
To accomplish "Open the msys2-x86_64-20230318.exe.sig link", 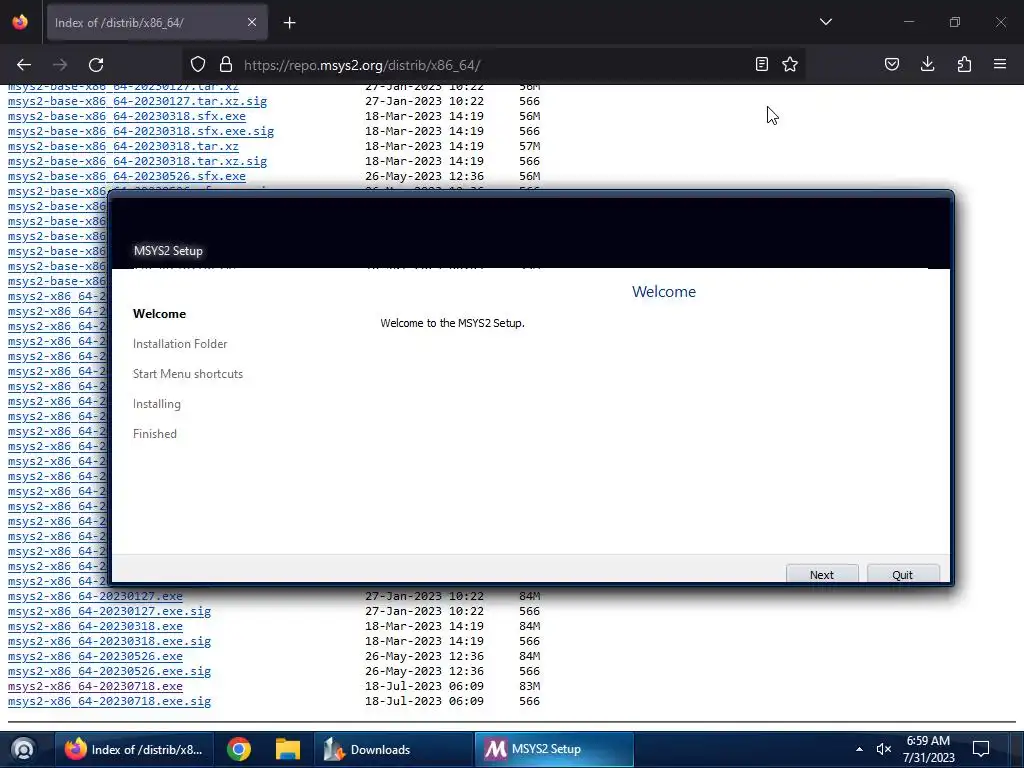I will coord(109,641).
